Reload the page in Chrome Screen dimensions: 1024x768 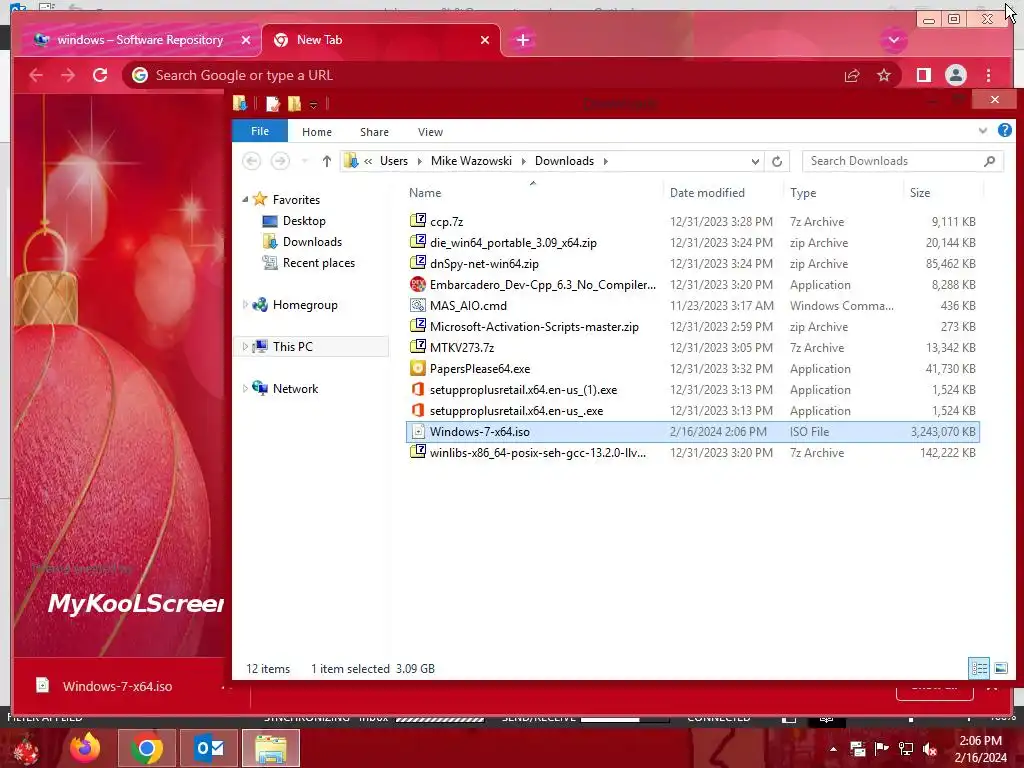(100, 75)
